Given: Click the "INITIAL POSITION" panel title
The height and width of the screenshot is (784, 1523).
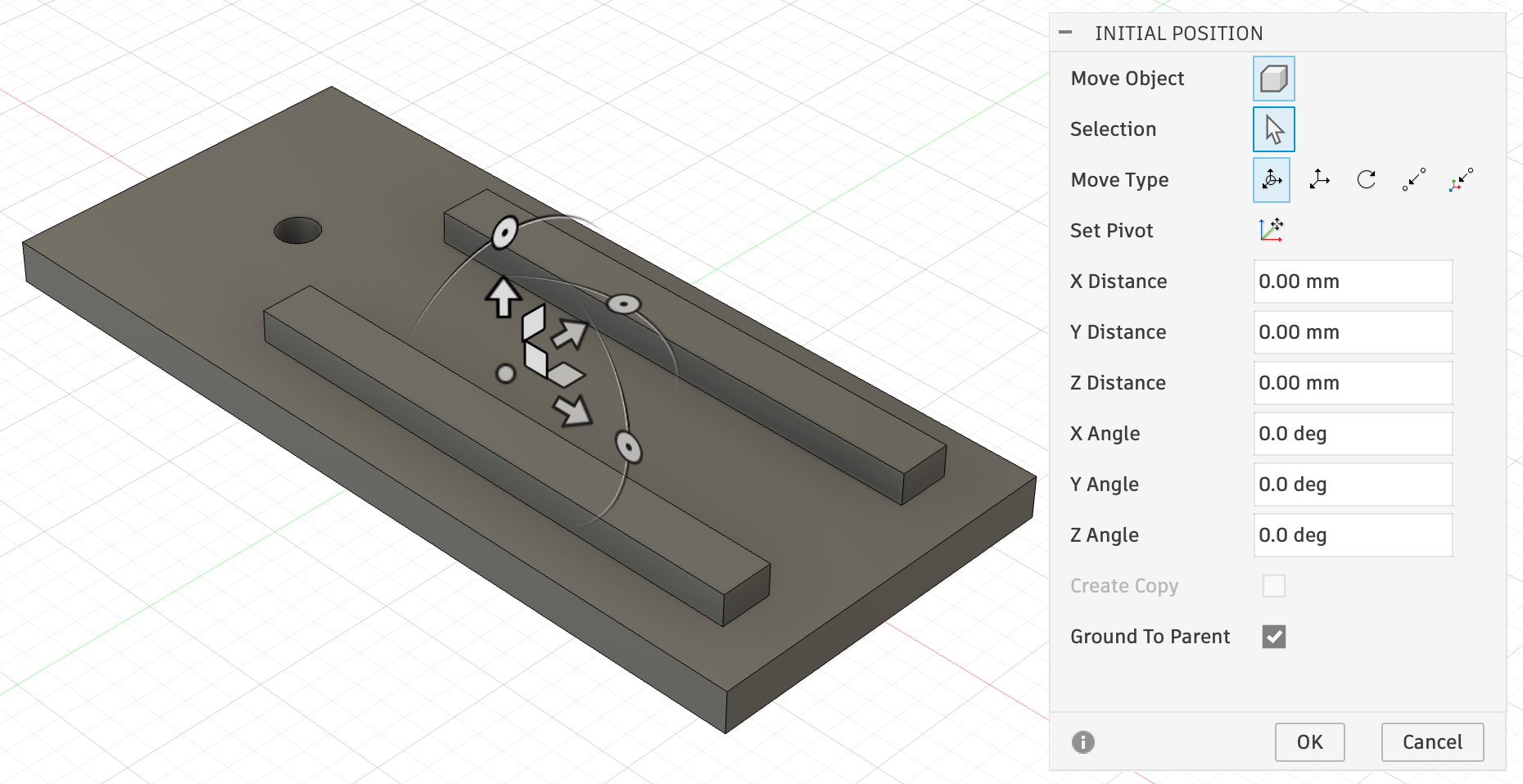Looking at the screenshot, I should [1178, 34].
